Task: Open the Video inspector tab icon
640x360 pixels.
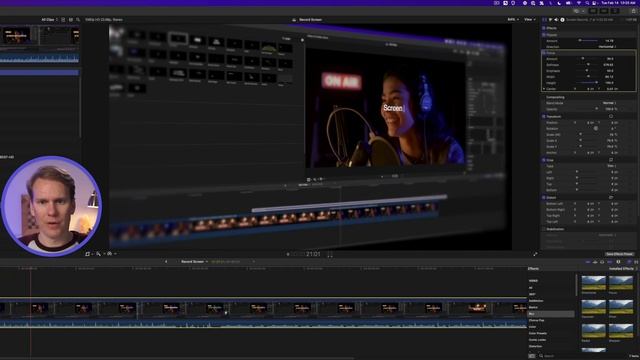Action: coord(544,20)
